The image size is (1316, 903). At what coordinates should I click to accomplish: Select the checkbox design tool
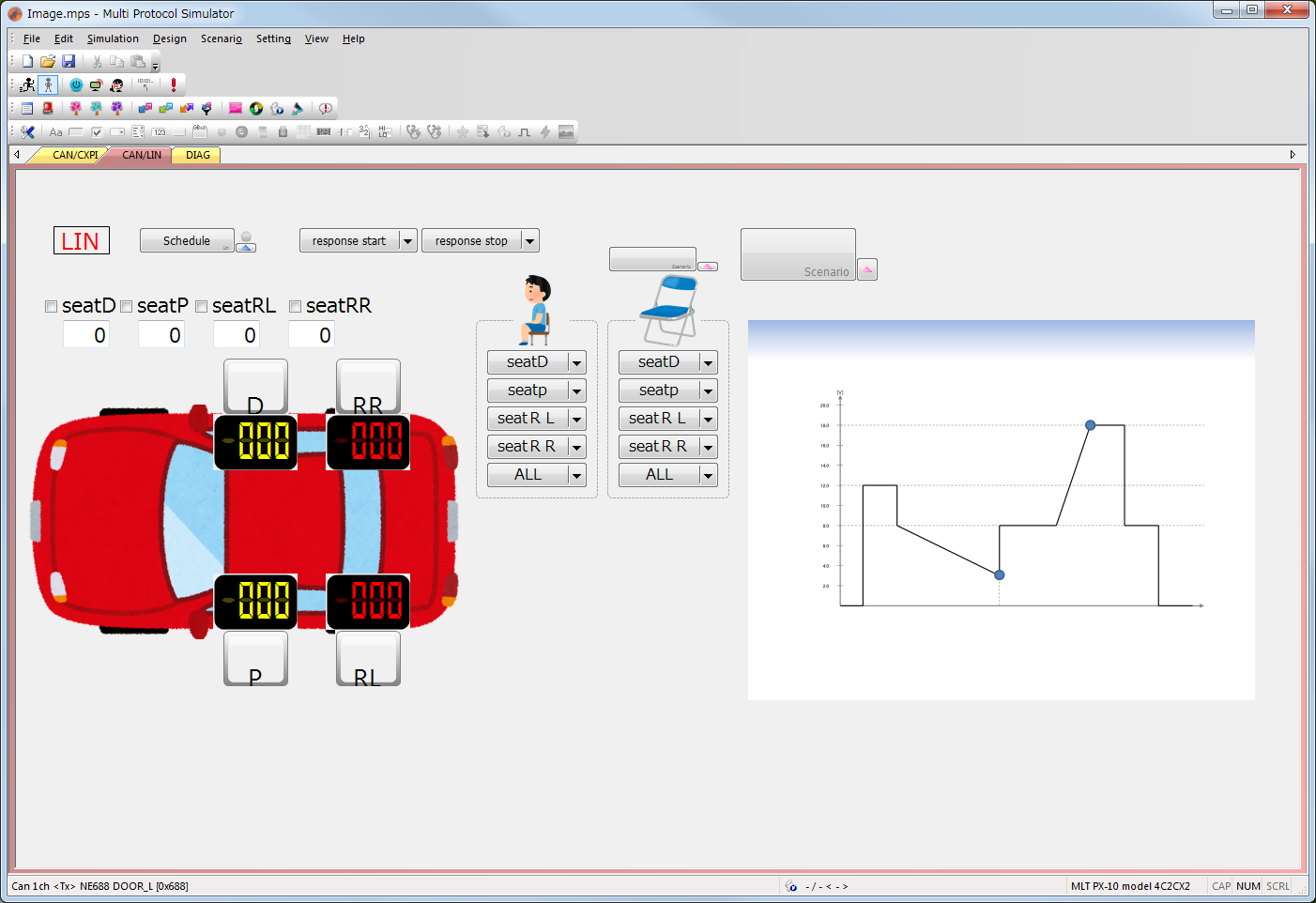(x=97, y=131)
